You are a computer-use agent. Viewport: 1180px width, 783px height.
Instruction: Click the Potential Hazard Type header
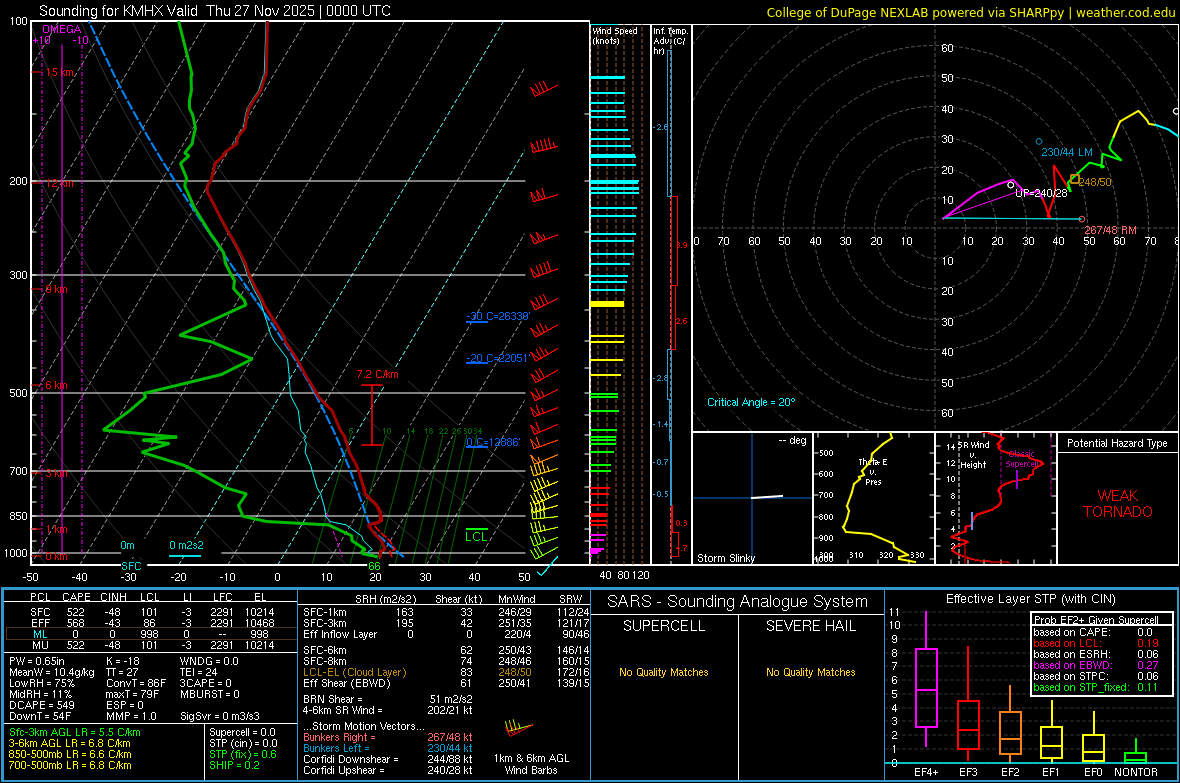point(1118,443)
